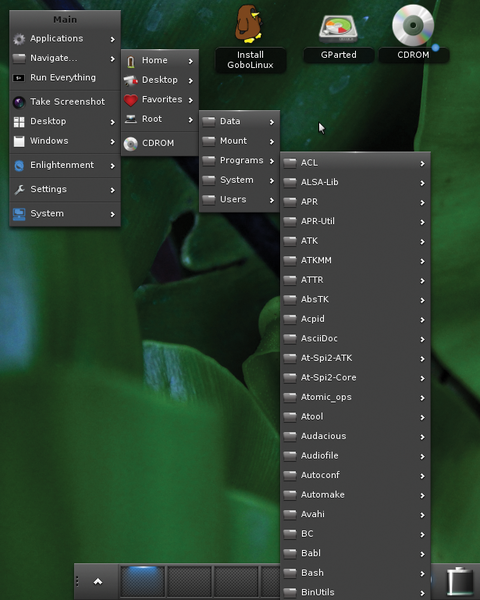Click the up-arrow start button on shelf
The height and width of the screenshot is (600, 480).
point(98,582)
